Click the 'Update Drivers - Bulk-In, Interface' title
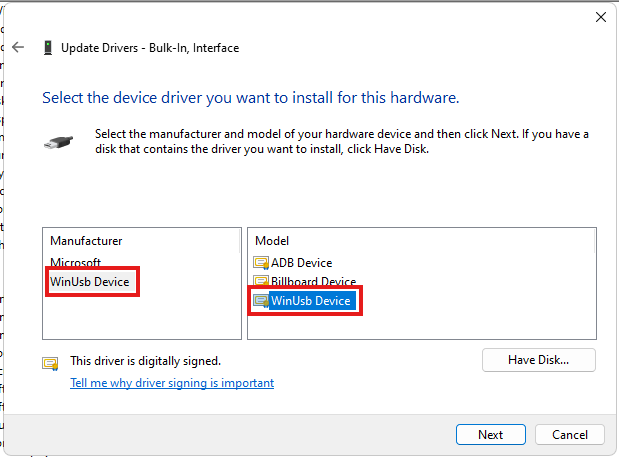The width and height of the screenshot is (619, 457). [150, 48]
